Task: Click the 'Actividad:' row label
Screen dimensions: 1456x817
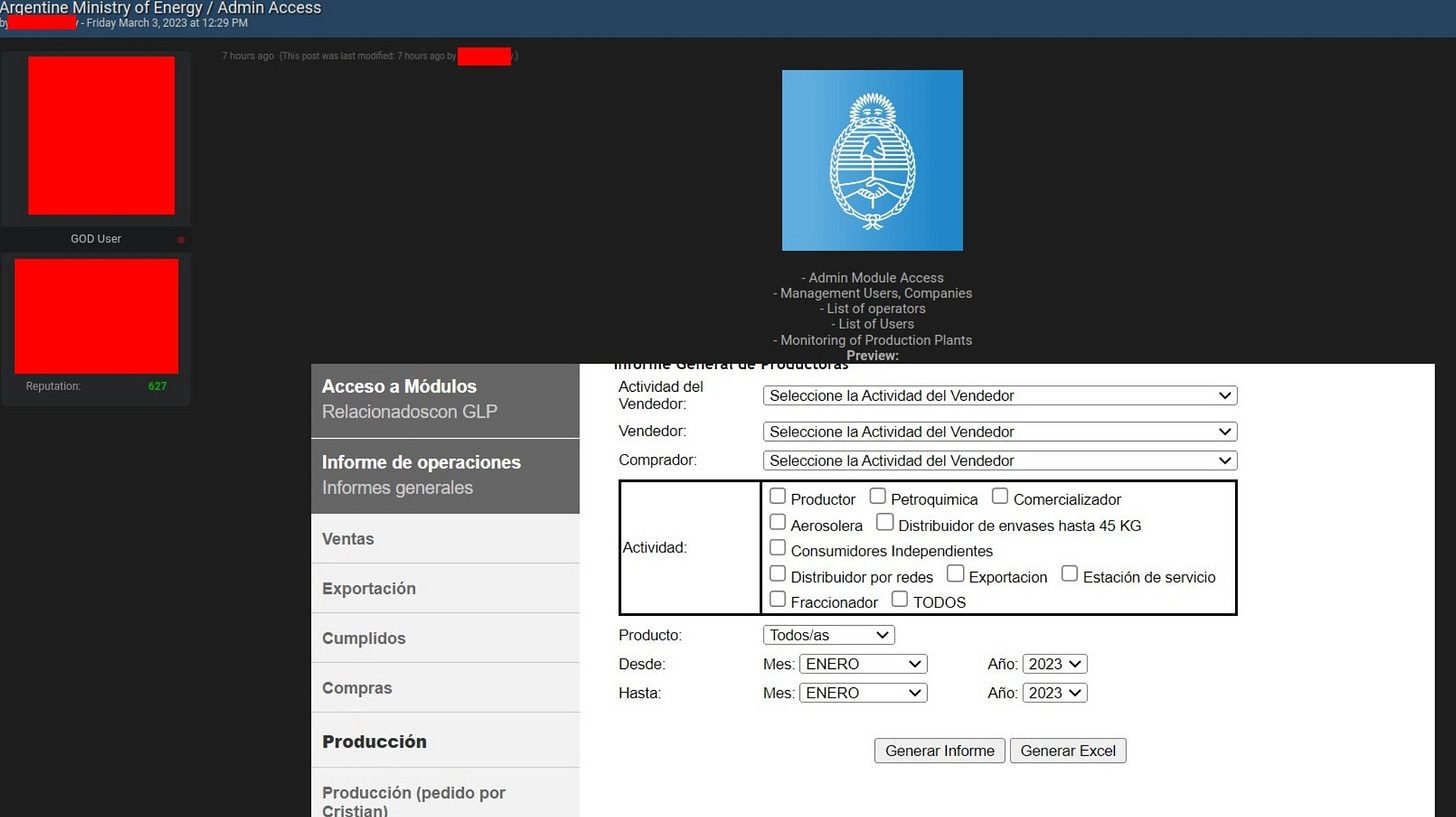Action: click(654, 548)
